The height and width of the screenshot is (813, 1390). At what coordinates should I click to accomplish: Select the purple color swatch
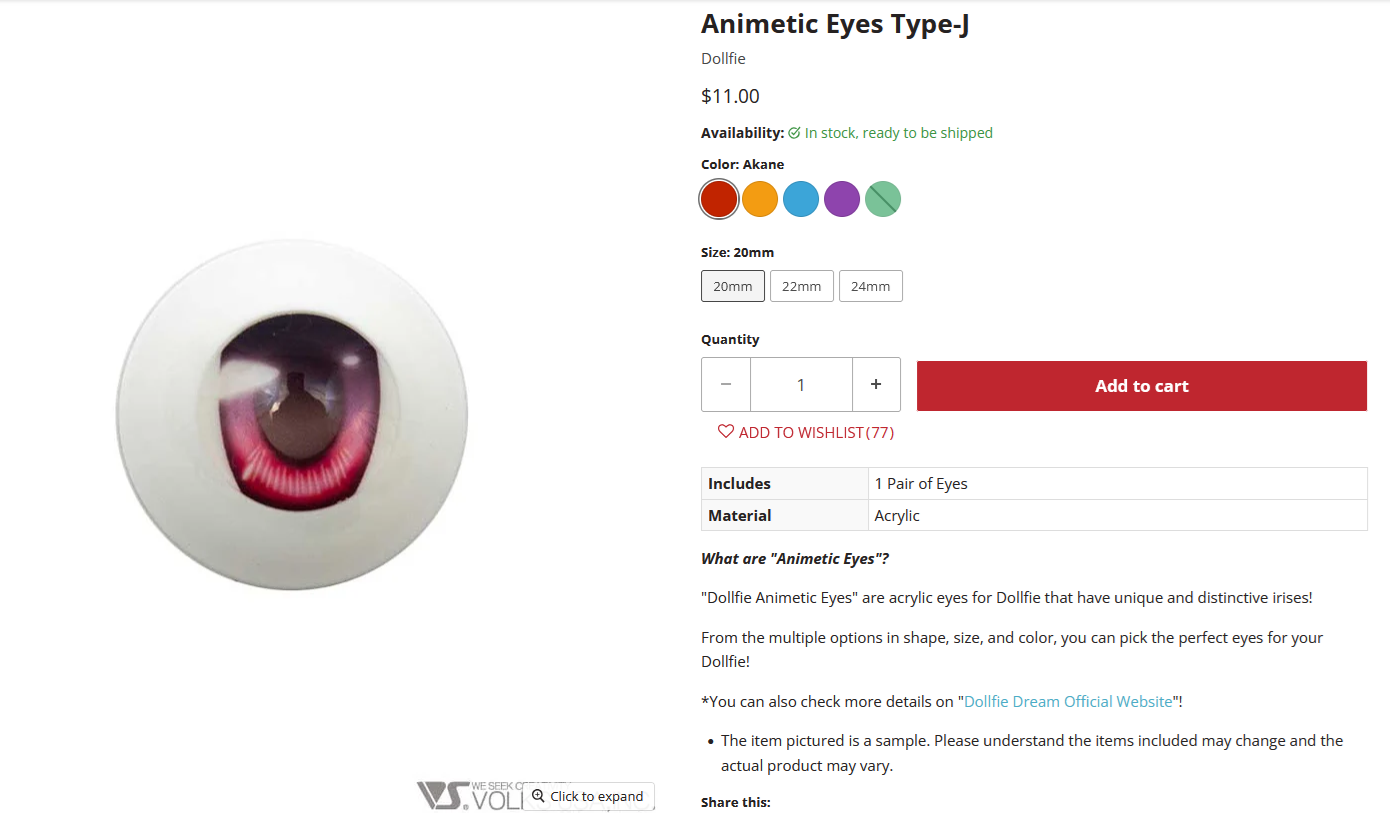[842, 199]
